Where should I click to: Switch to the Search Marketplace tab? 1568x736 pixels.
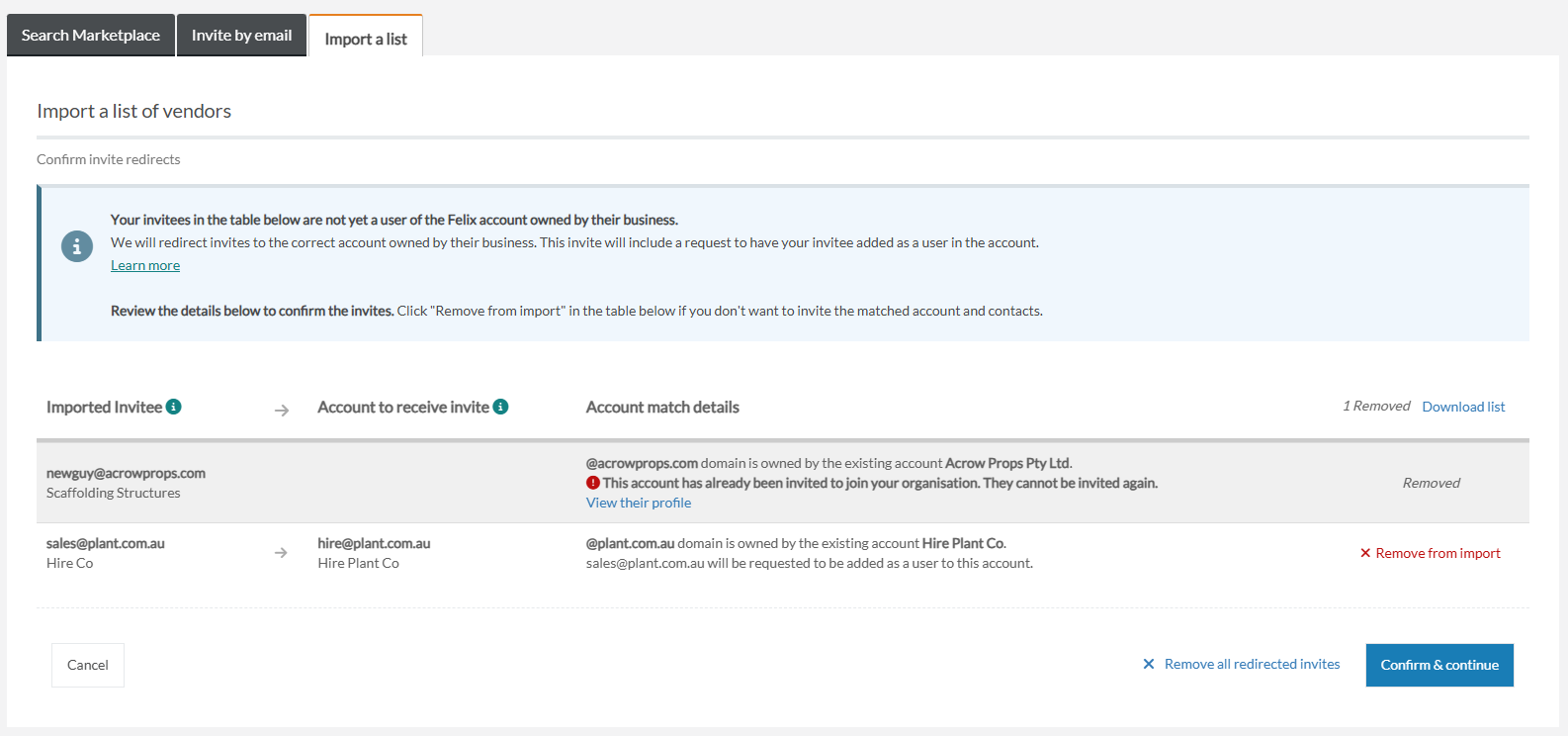point(91,35)
